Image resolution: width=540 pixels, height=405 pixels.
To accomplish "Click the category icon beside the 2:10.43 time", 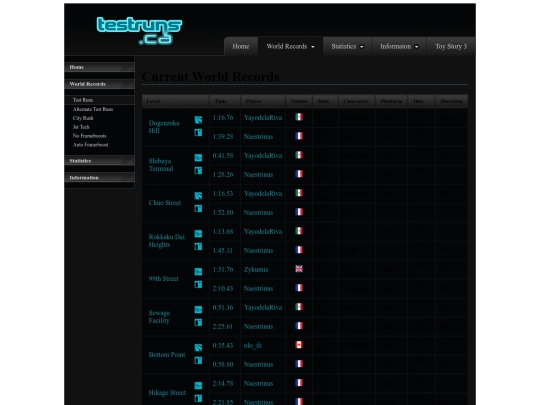I will click(198, 284).
